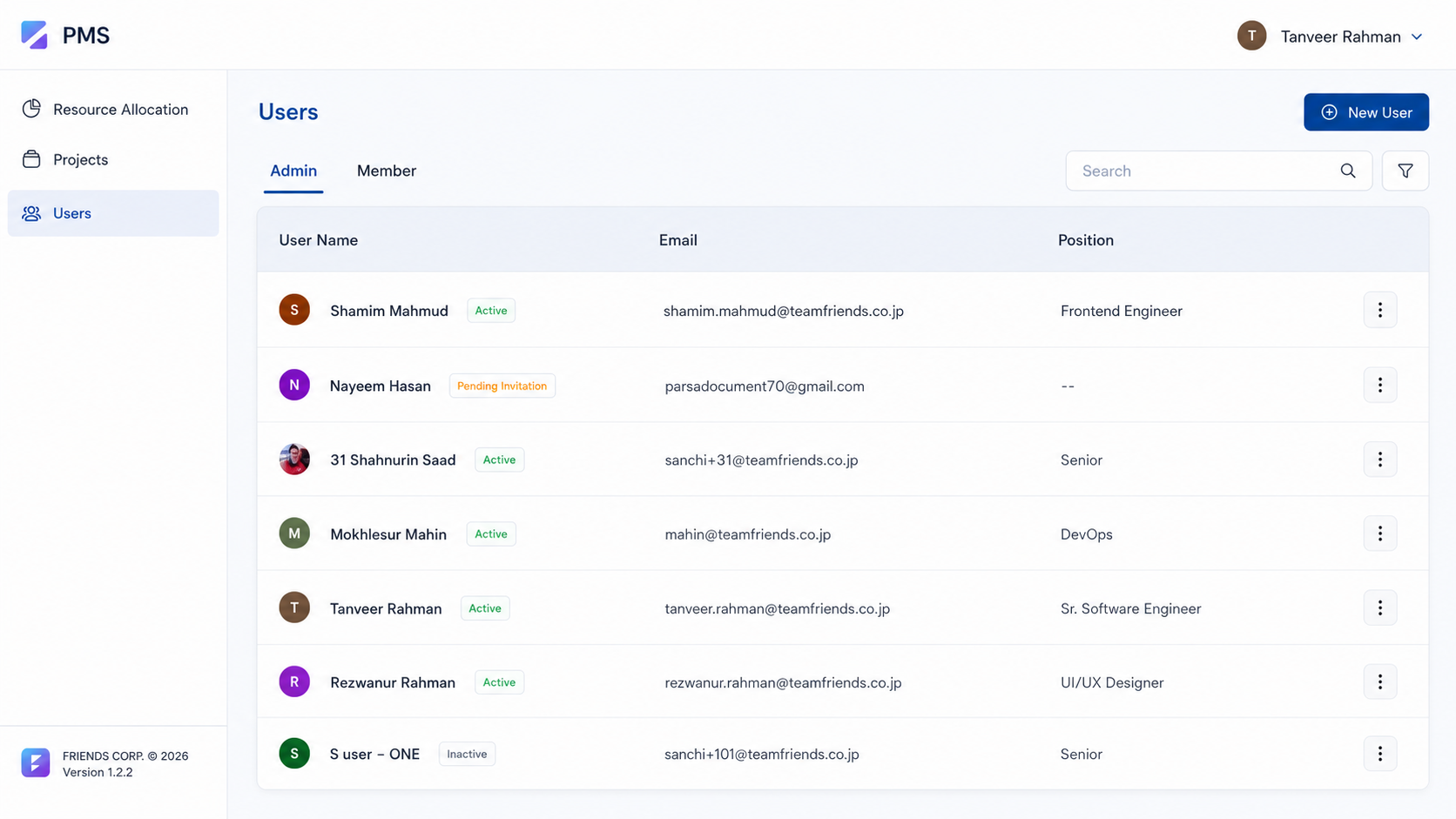Click the Sr. Software Engineer position cell

1130,608
